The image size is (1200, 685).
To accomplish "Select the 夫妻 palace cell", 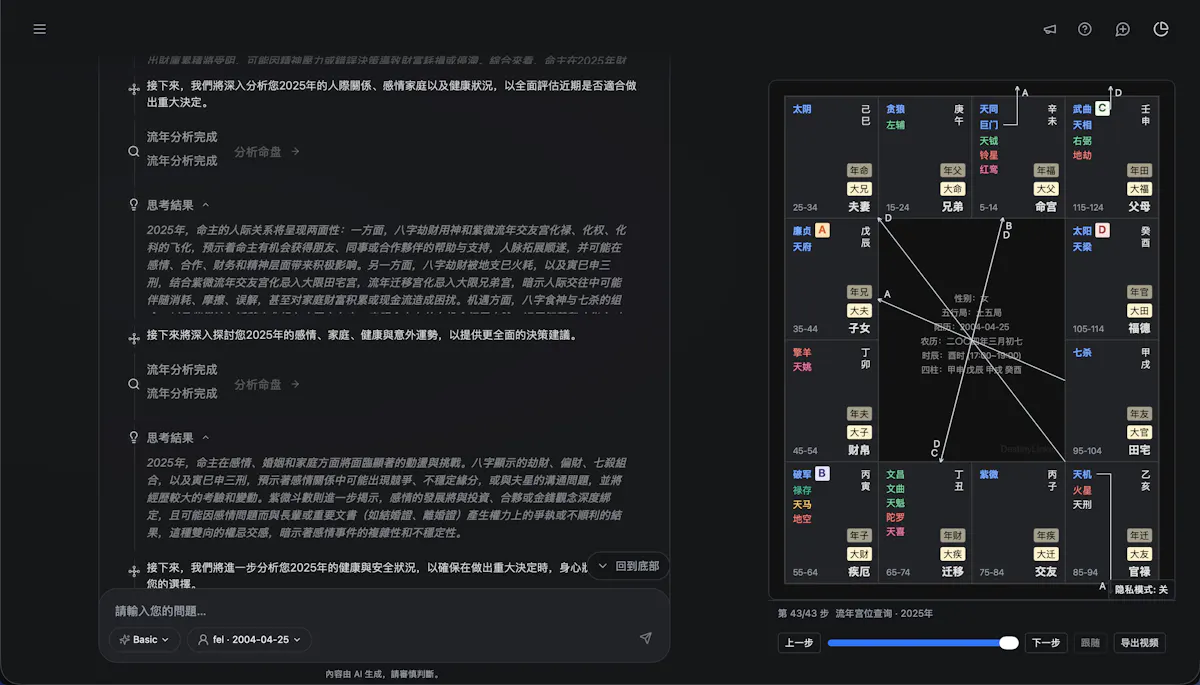I will [832, 158].
